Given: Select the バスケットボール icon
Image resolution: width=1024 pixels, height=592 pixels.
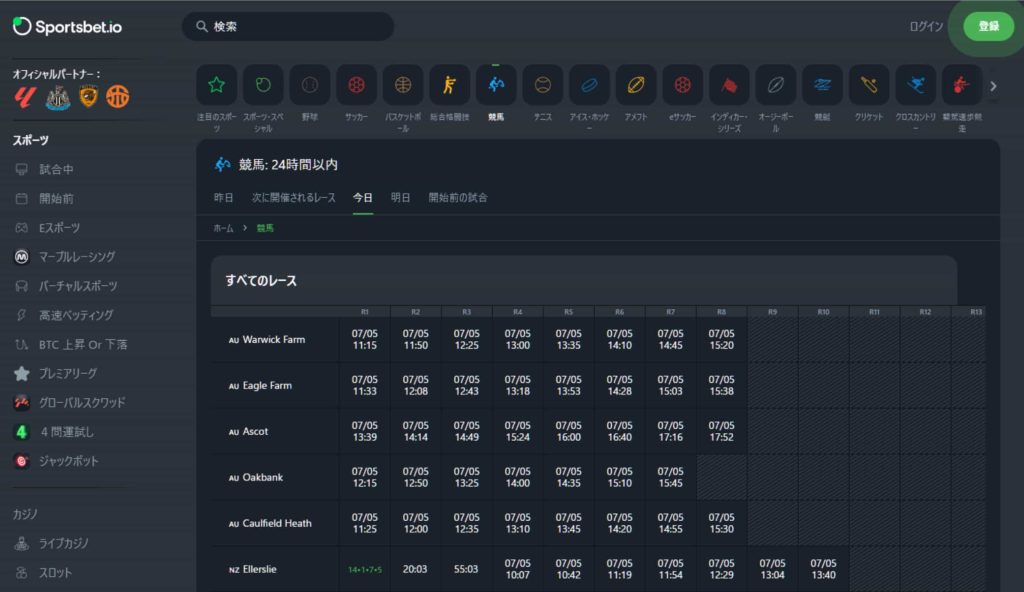Looking at the screenshot, I should (403, 85).
